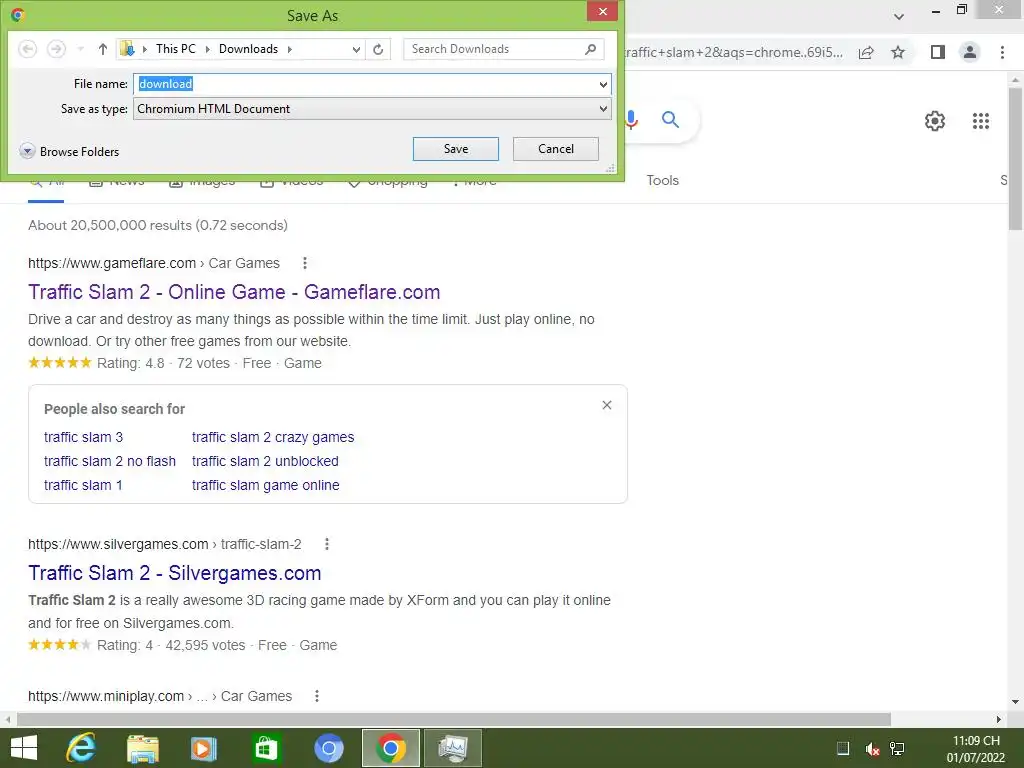The width and height of the screenshot is (1024, 768).
Task: Click Google search magnifier button
Action: tap(670, 120)
